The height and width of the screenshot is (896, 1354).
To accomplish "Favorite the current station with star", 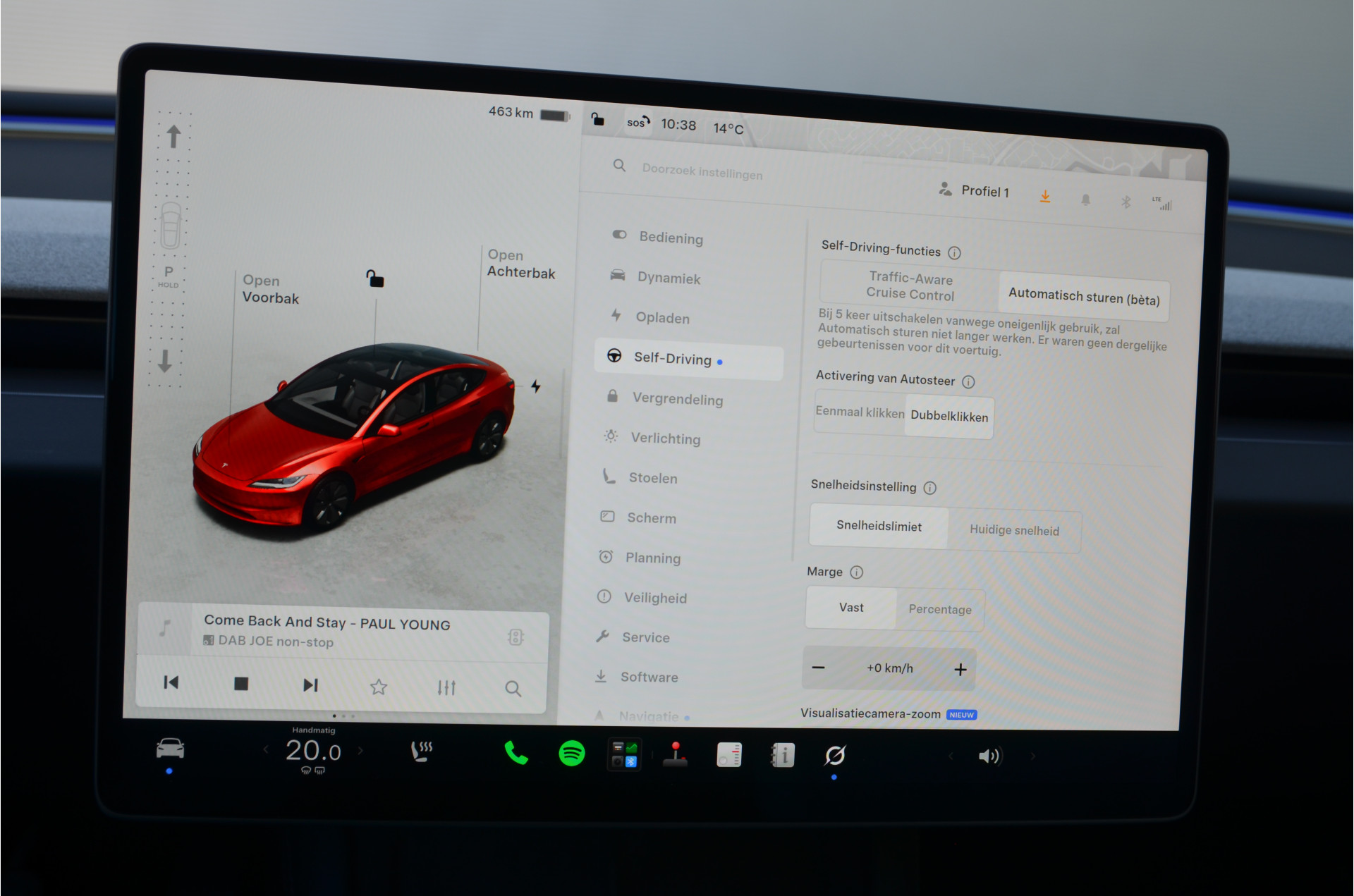I will [x=379, y=686].
